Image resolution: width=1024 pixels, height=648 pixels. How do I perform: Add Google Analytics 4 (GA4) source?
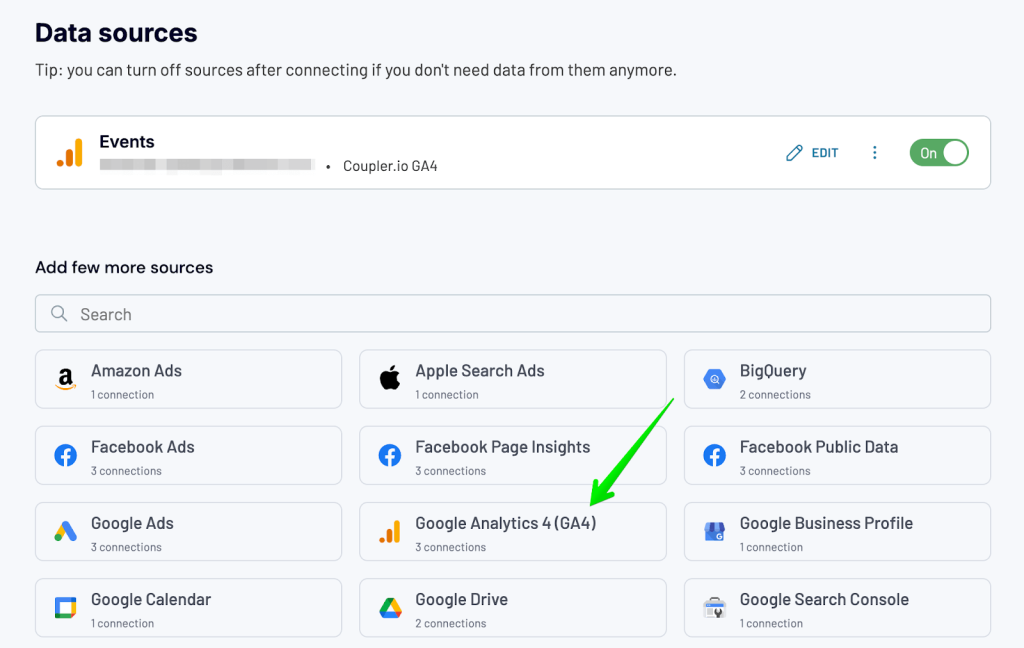513,532
